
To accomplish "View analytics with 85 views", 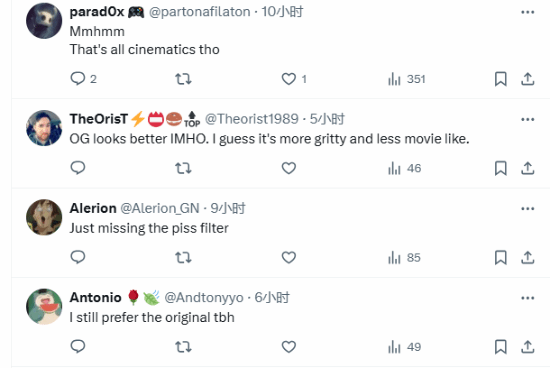I will [404, 257].
